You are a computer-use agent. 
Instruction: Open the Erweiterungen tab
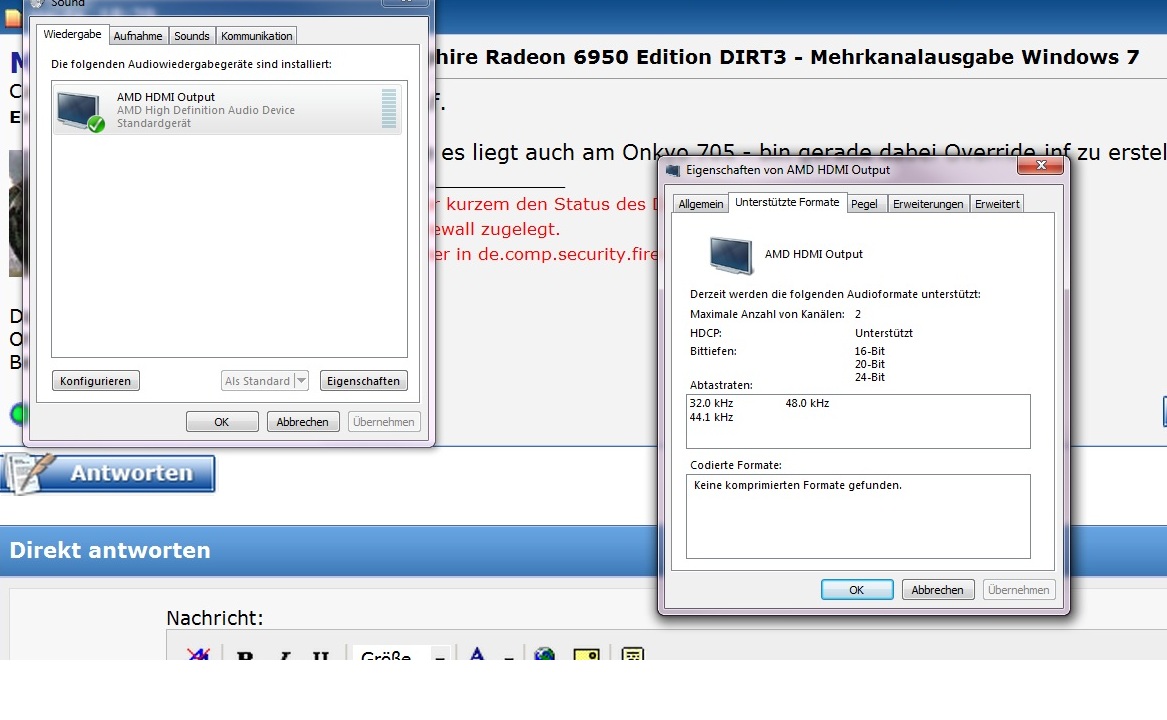pos(928,204)
